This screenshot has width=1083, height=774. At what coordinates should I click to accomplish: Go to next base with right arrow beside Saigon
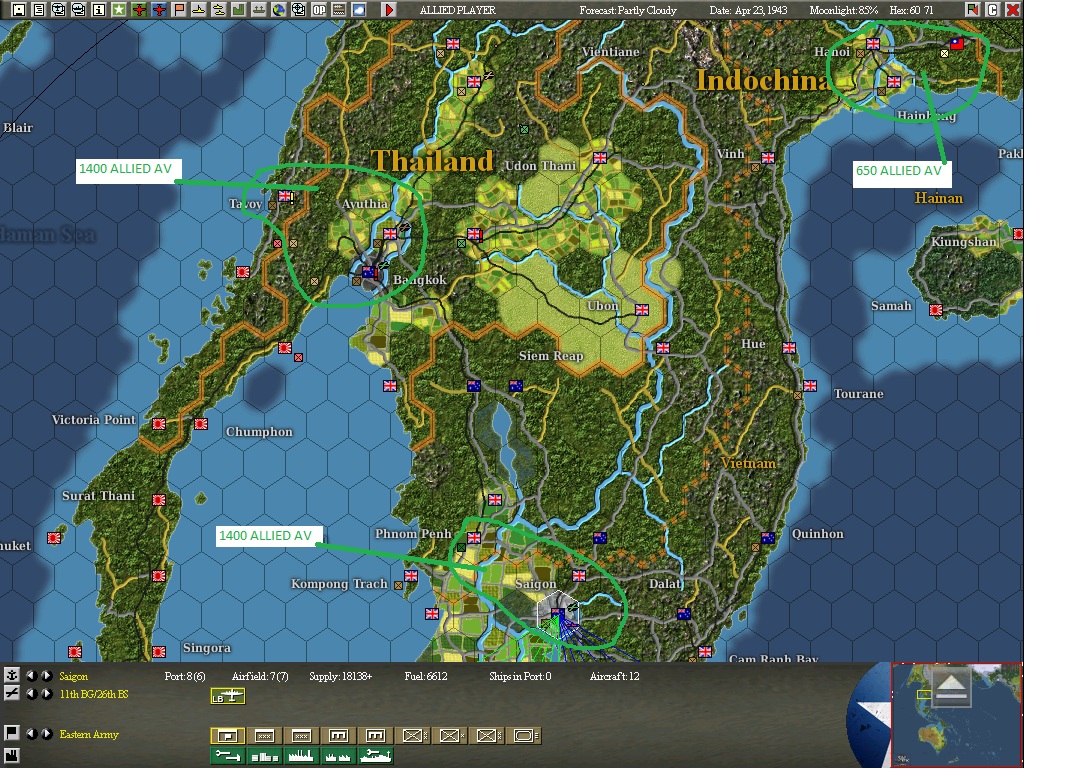click(46, 676)
